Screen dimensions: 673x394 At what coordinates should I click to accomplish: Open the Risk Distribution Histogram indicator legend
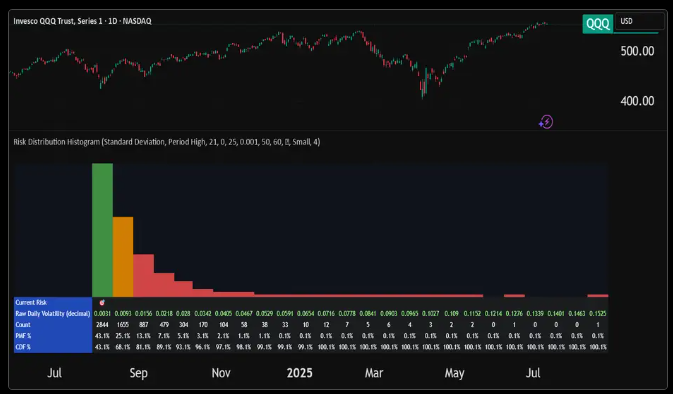tap(167, 142)
